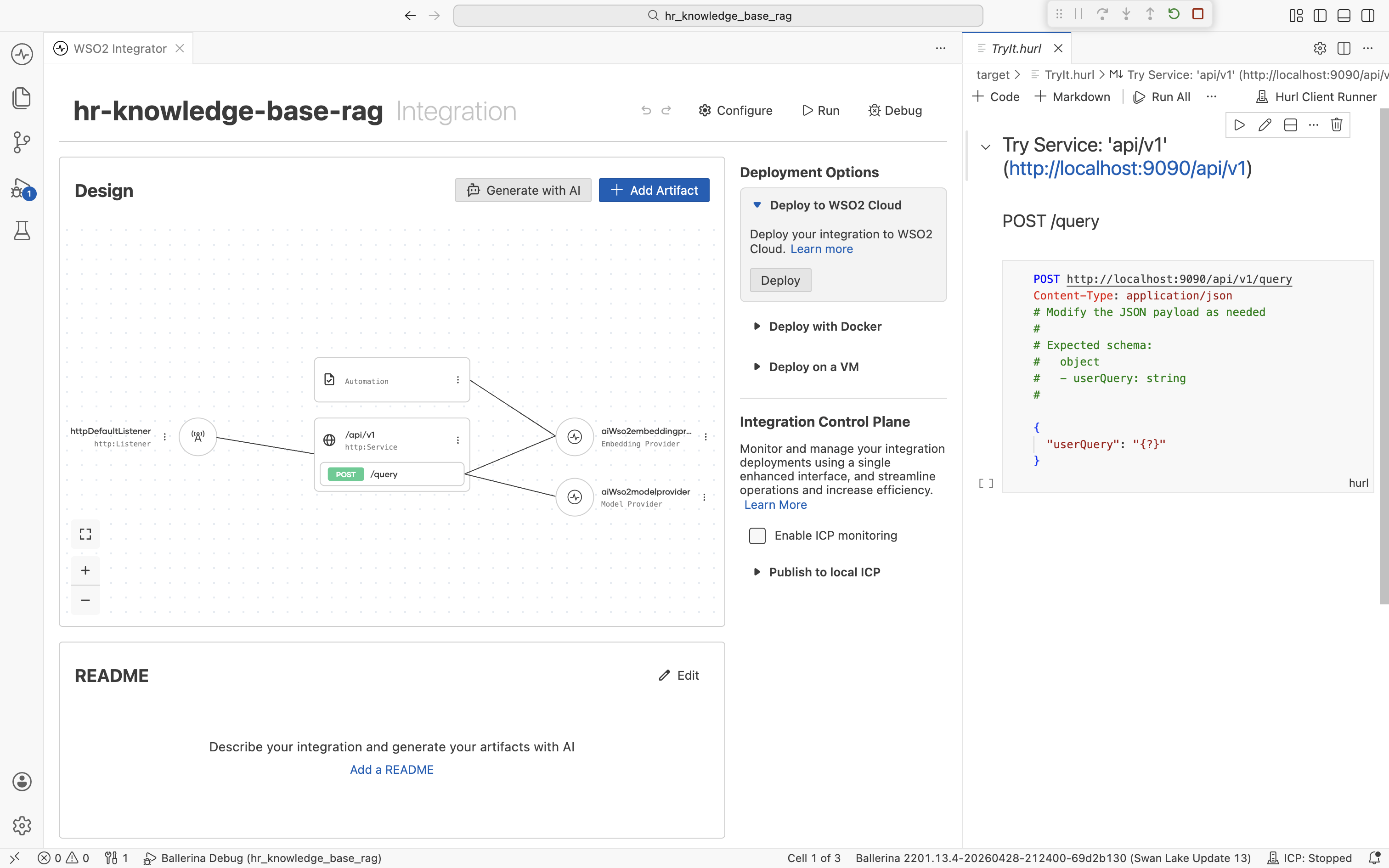The height and width of the screenshot is (868, 1389).
Task: Run All notebook cells
Action: (x=1162, y=96)
